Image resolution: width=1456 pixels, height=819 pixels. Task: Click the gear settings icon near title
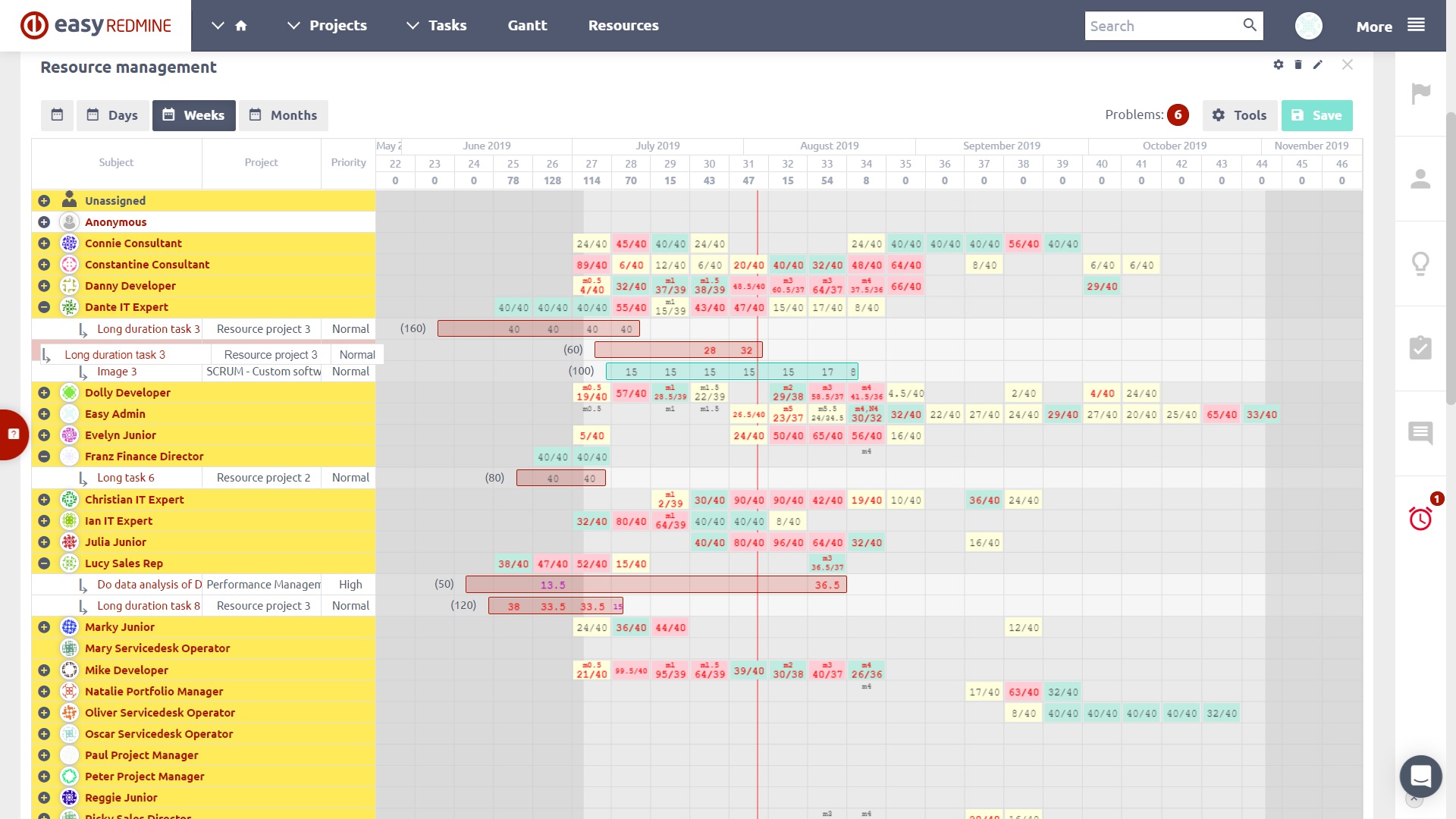pyautogui.click(x=1279, y=64)
